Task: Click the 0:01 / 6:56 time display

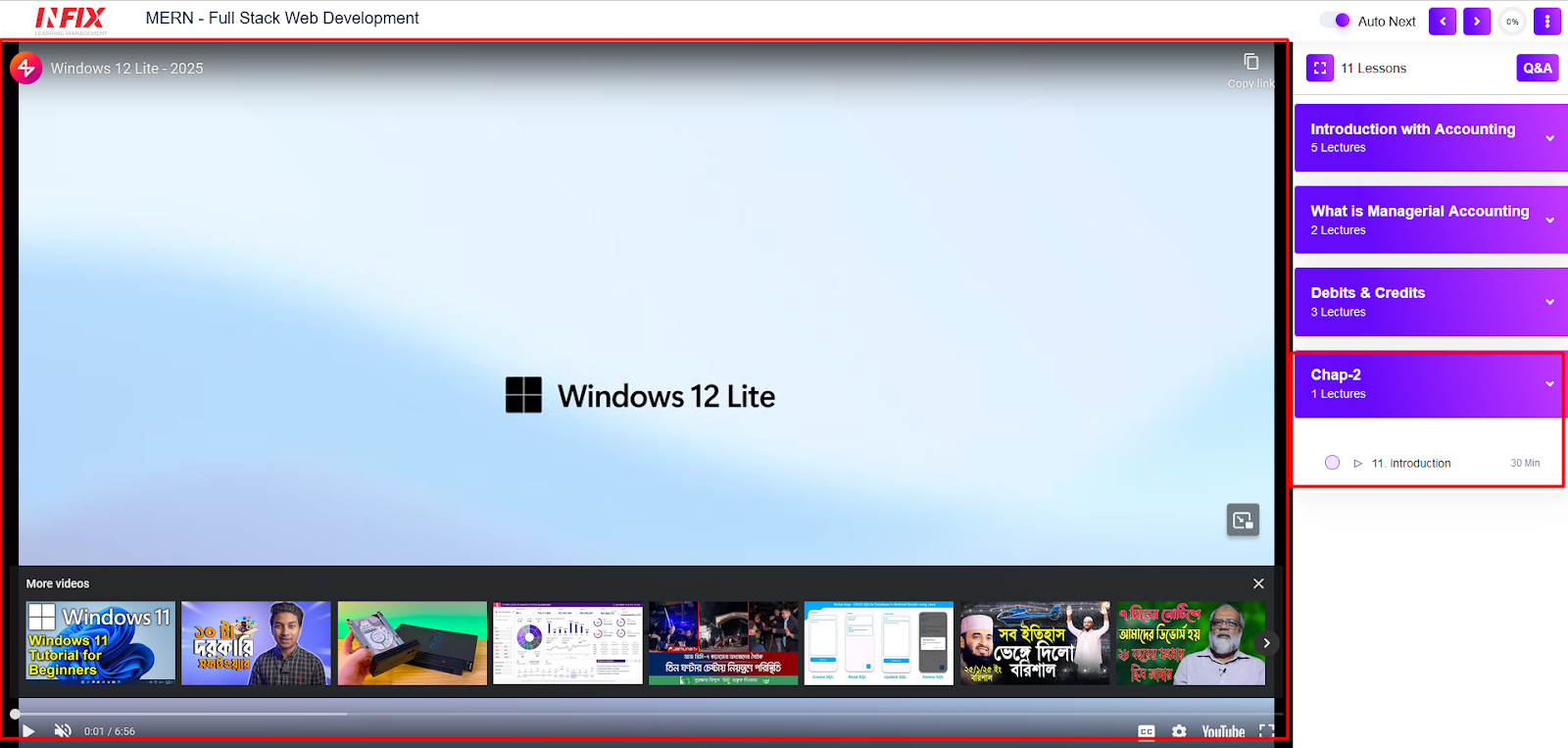Action: [x=110, y=731]
